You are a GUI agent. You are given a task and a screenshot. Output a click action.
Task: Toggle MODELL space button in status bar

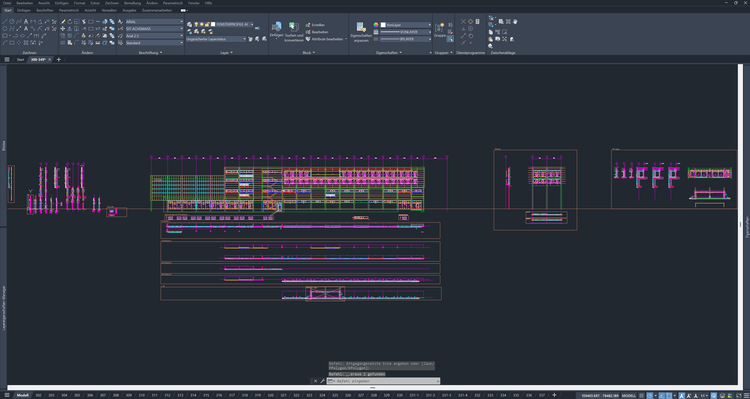(629, 396)
